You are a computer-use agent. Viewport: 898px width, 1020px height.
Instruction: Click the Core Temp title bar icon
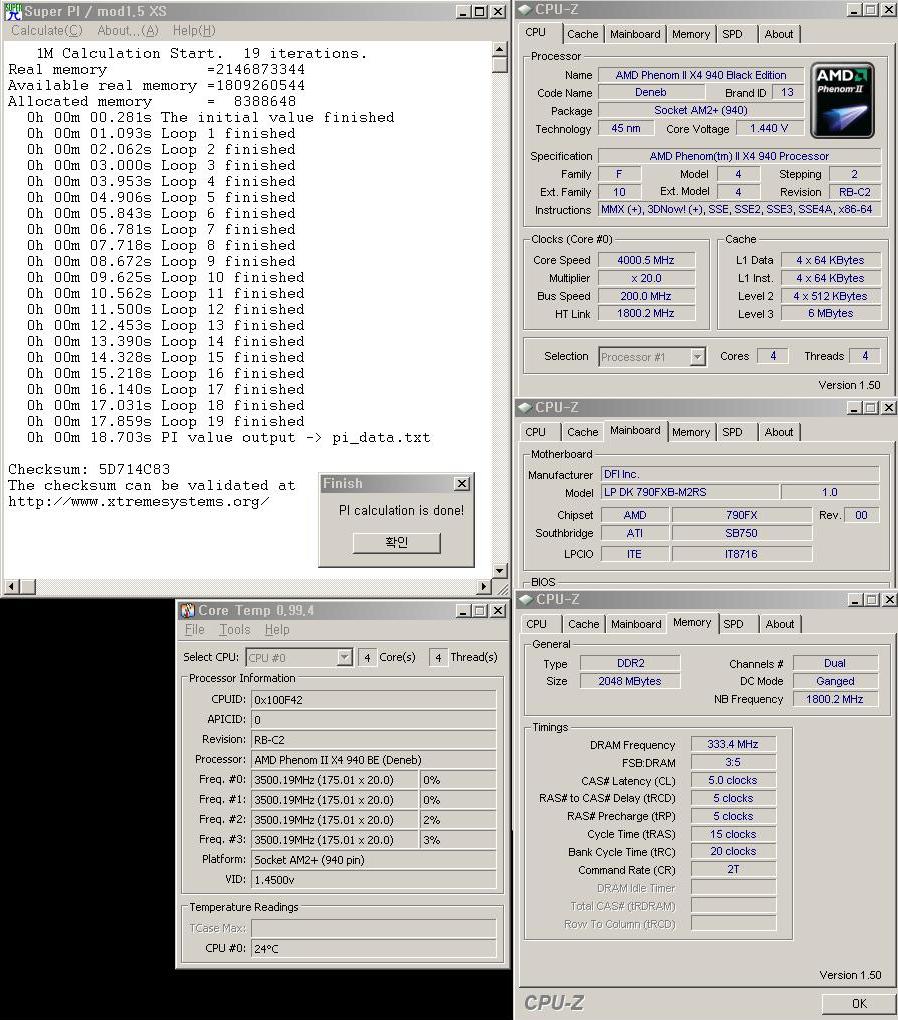(188, 611)
